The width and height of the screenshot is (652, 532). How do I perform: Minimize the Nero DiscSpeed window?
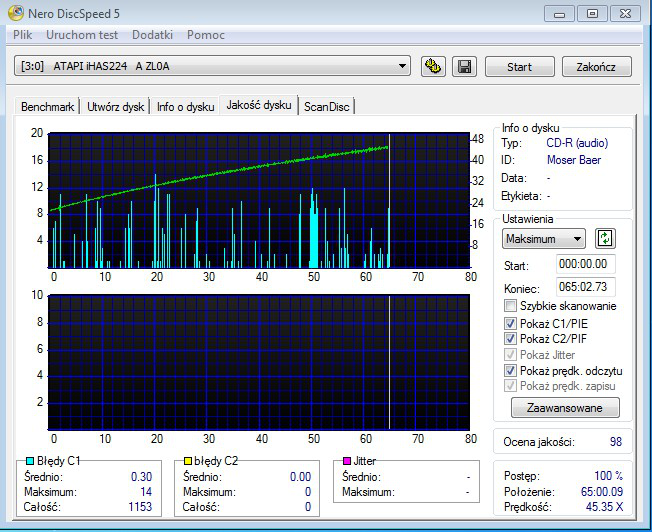pyautogui.click(x=559, y=14)
